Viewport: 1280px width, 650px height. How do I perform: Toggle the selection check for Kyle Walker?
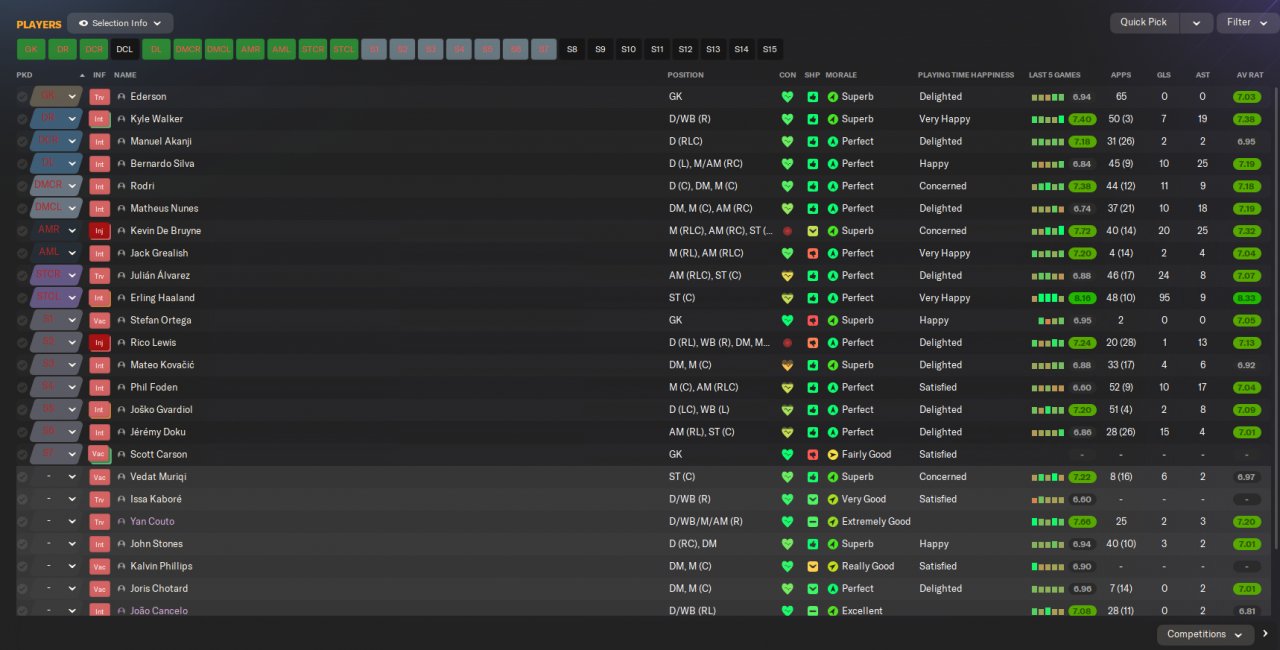click(x=22, y=119)
